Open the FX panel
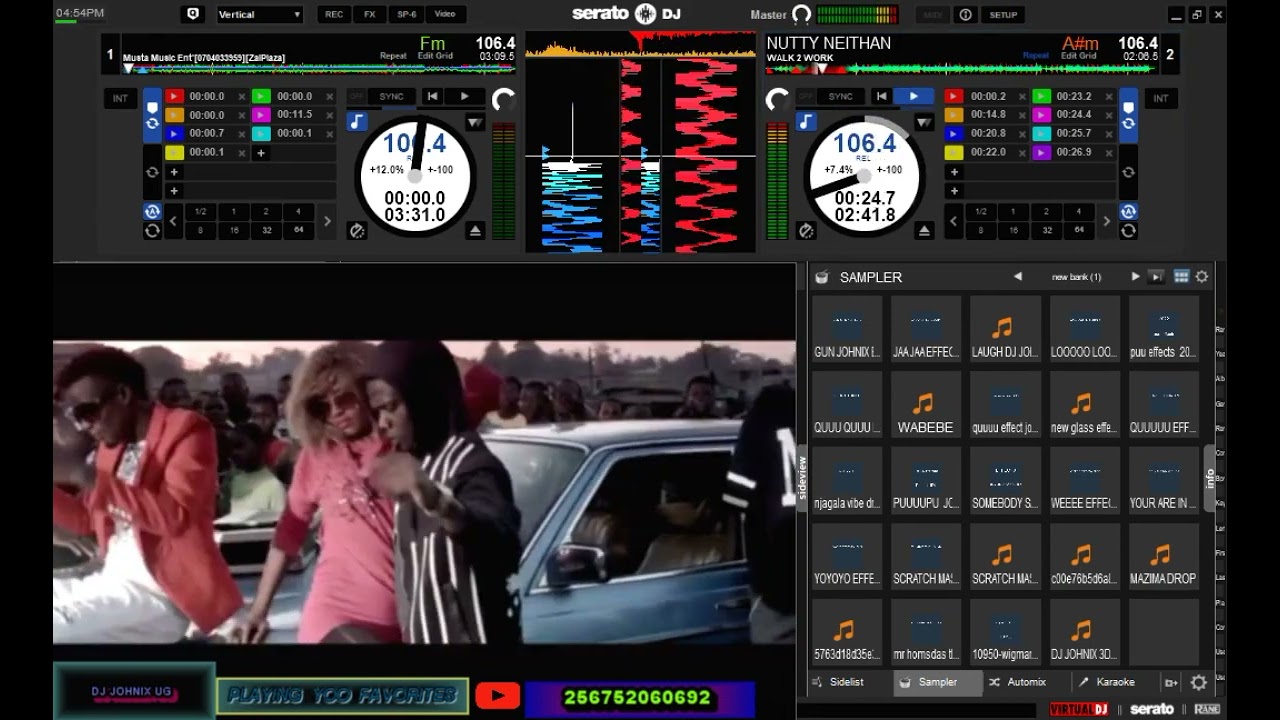This screenshot has width=1280, height=720. (x=370, y=14)
